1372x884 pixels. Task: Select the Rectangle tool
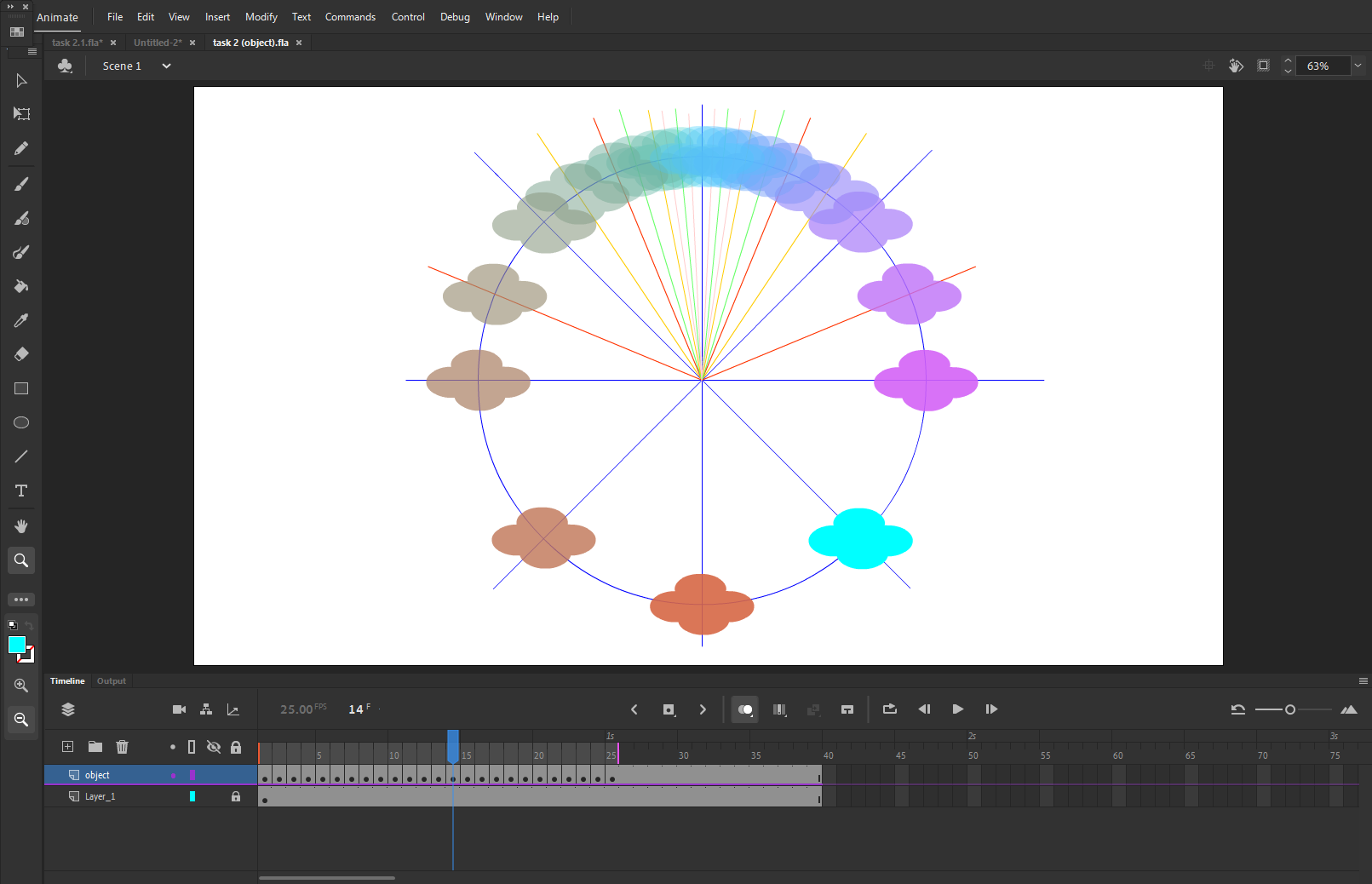click(x=21, y=388)
